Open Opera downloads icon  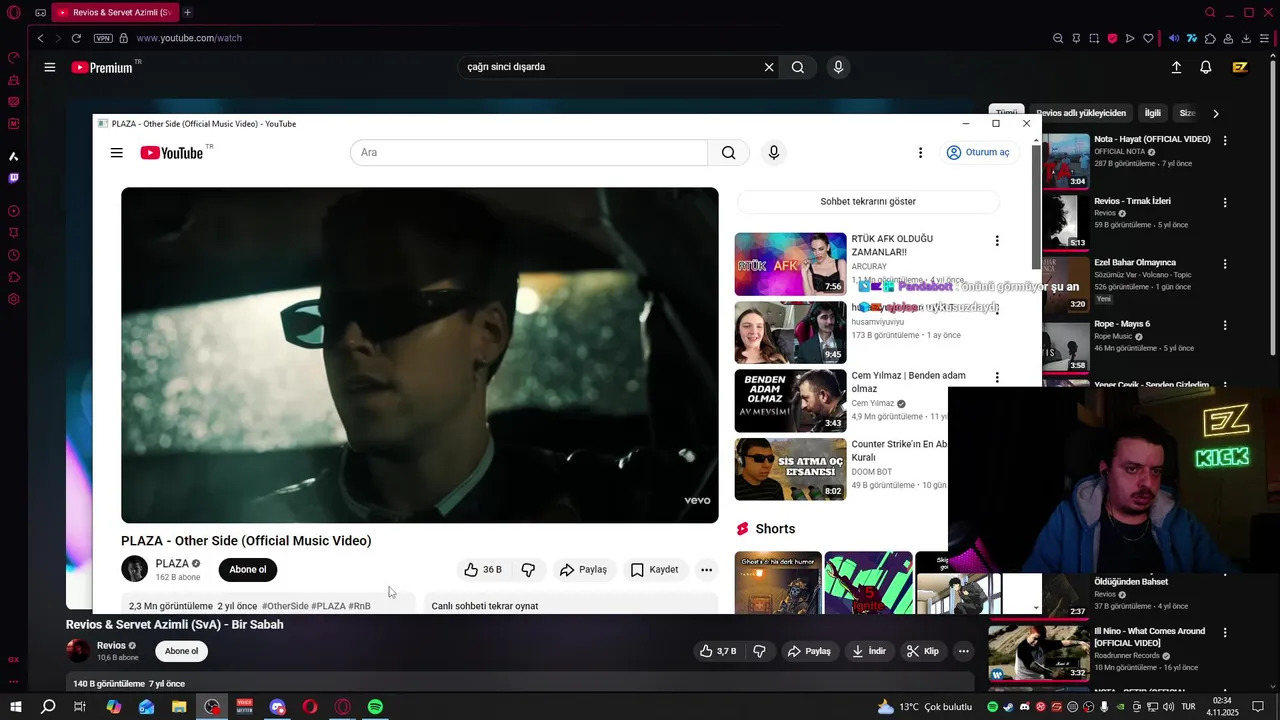pos(1246,38)
